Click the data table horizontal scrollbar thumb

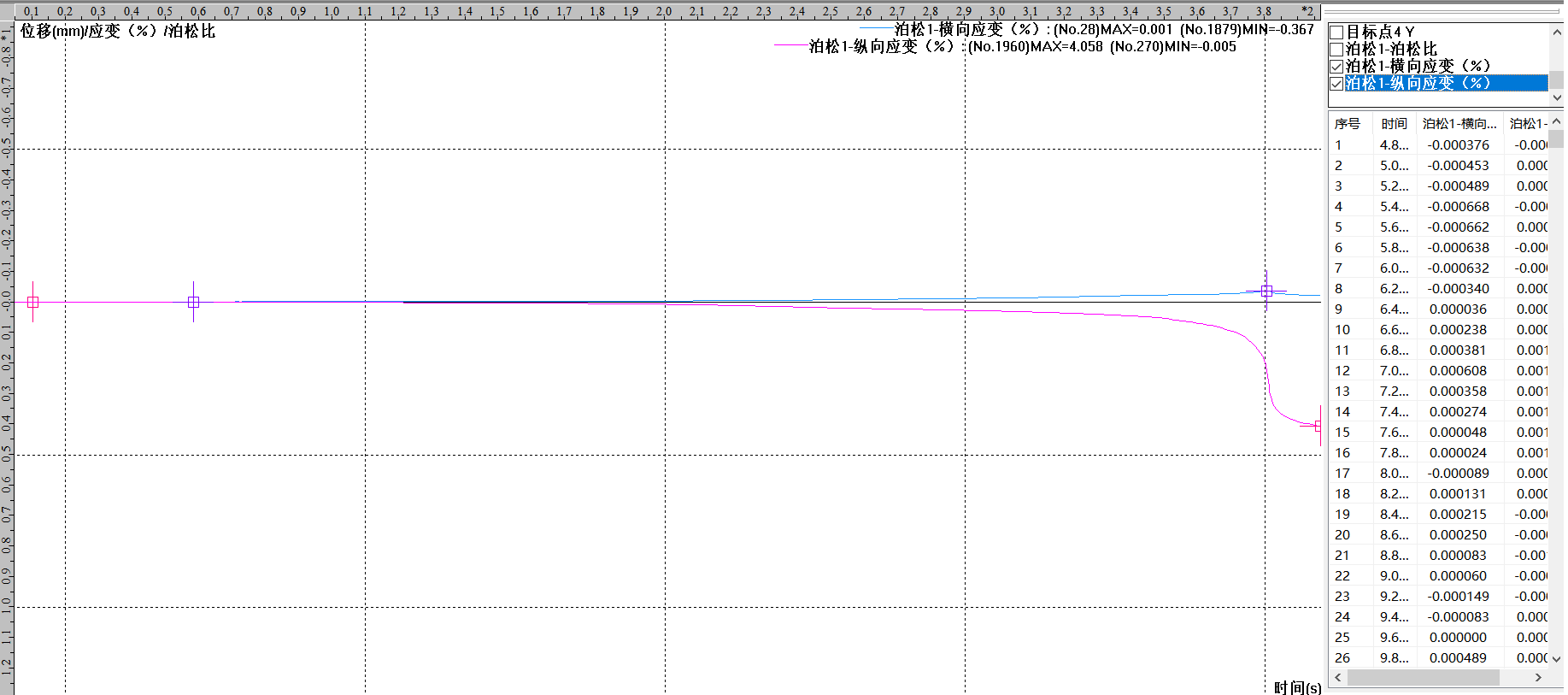click(x=1423, y=677)
